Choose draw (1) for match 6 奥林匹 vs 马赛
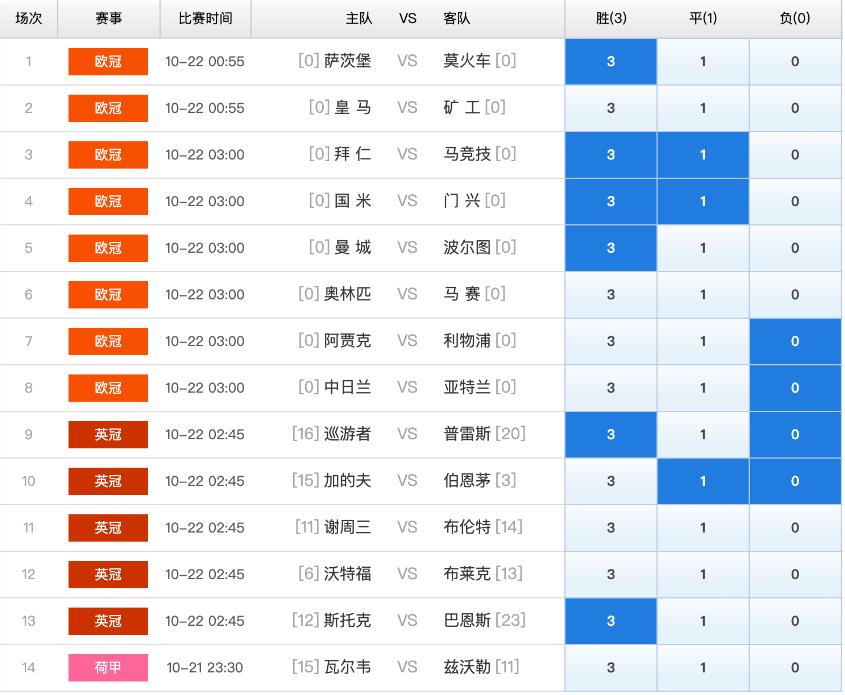 coord(703,295)
